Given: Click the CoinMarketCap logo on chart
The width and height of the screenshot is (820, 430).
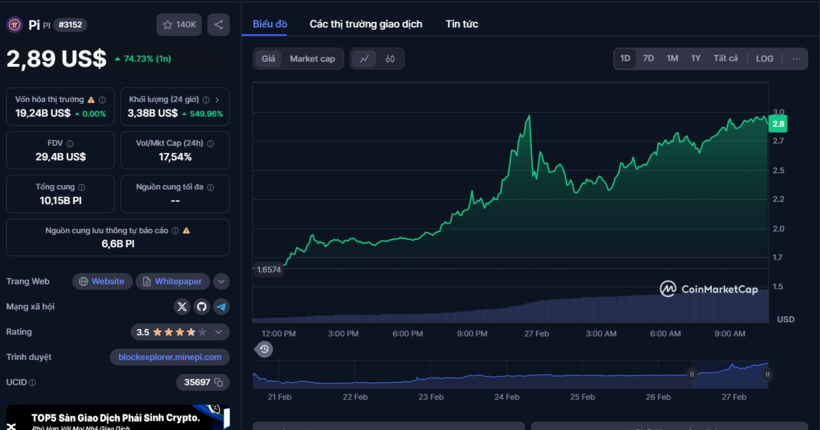Looking at the screenshot, I should tap(709, 289).
